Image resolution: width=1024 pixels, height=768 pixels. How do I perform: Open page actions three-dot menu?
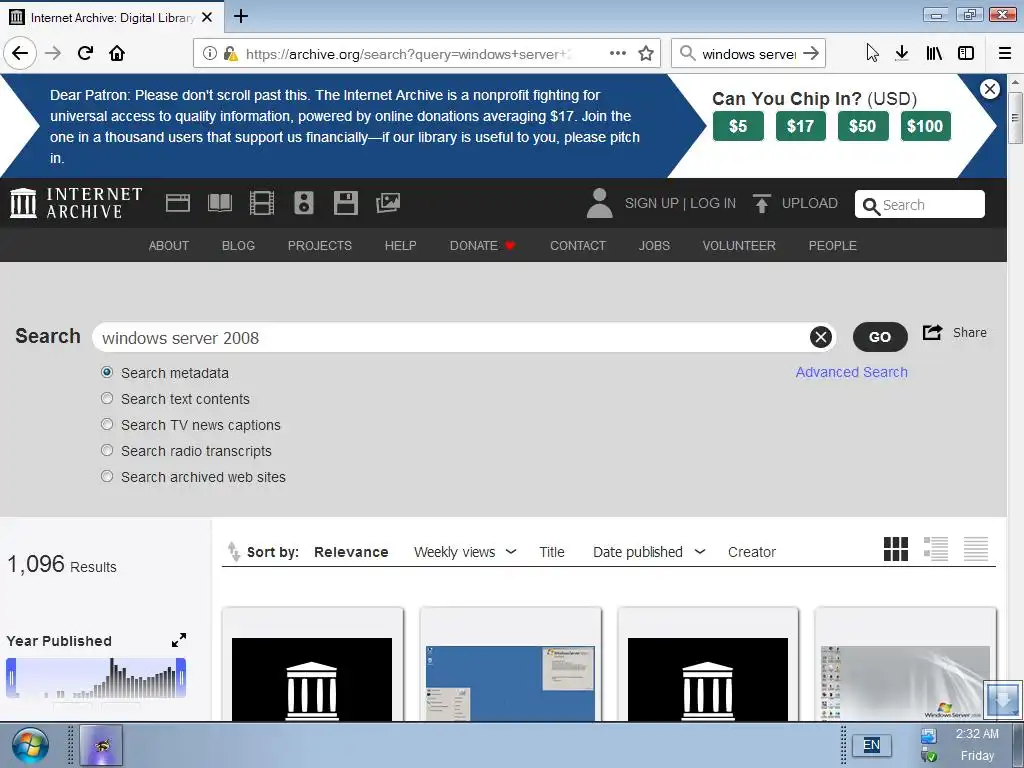tap(618, 54)
